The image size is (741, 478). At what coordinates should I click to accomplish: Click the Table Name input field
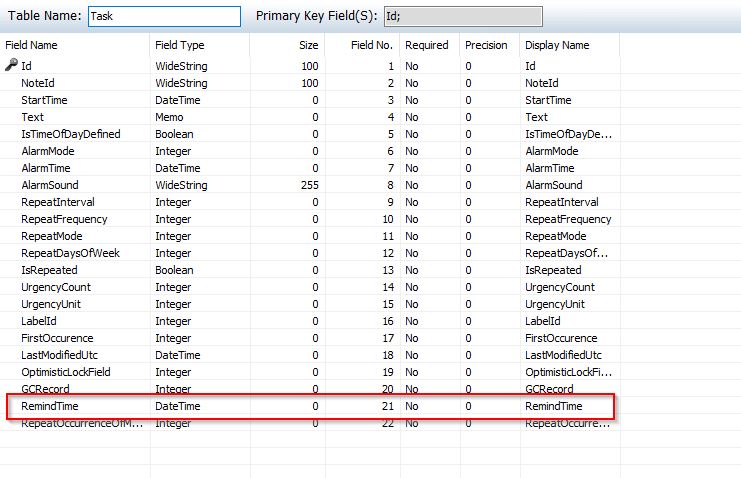point(164,16)
